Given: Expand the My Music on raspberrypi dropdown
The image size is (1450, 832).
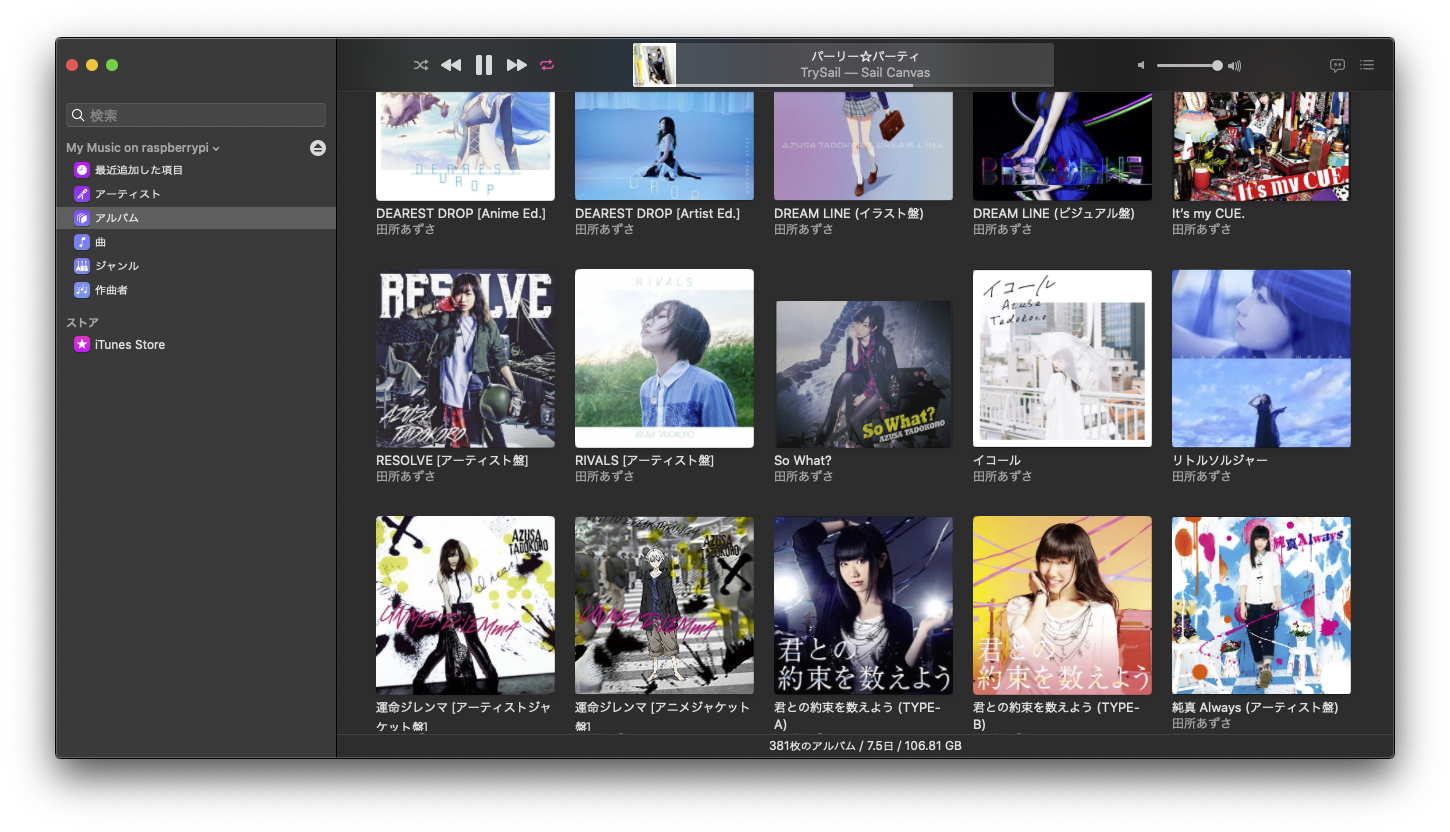Looking at the screenshot, I should [143, 147].
